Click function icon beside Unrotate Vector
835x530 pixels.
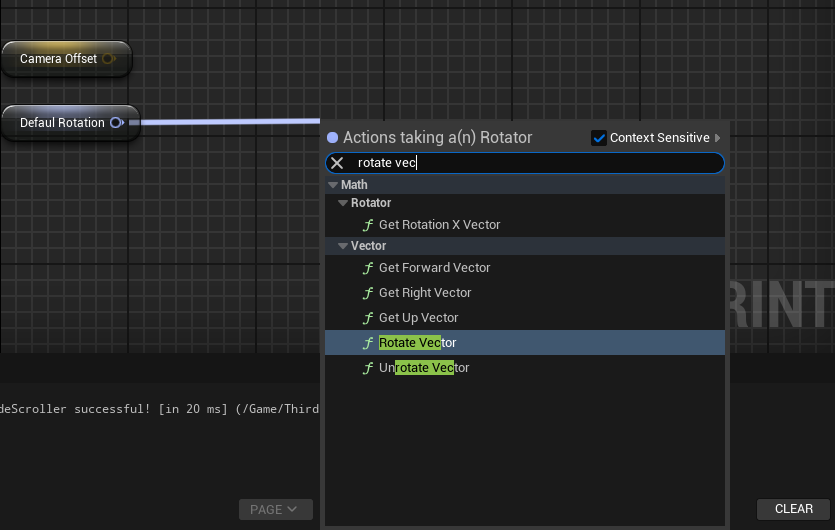click(368, 368)
